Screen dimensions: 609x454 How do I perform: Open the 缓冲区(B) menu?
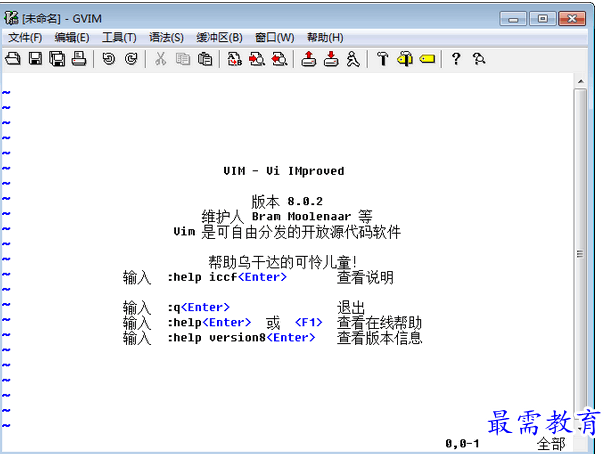219,38
